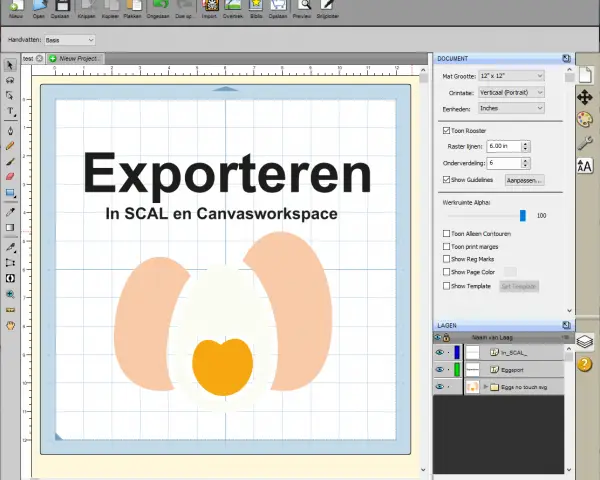Enable Toon Alleen Contouren checkbox
Screen dimensions: 600x480
point(446,233)
